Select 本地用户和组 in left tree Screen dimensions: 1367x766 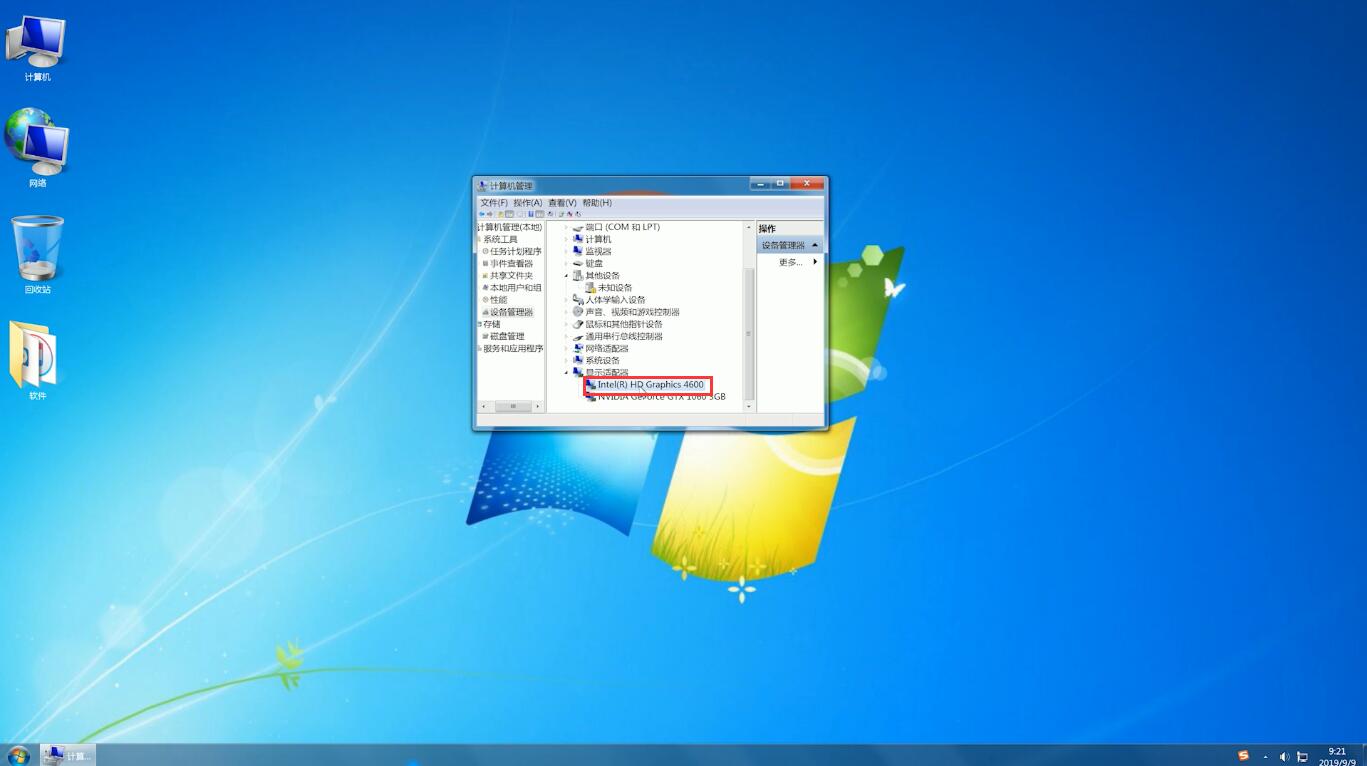point(515,287)
